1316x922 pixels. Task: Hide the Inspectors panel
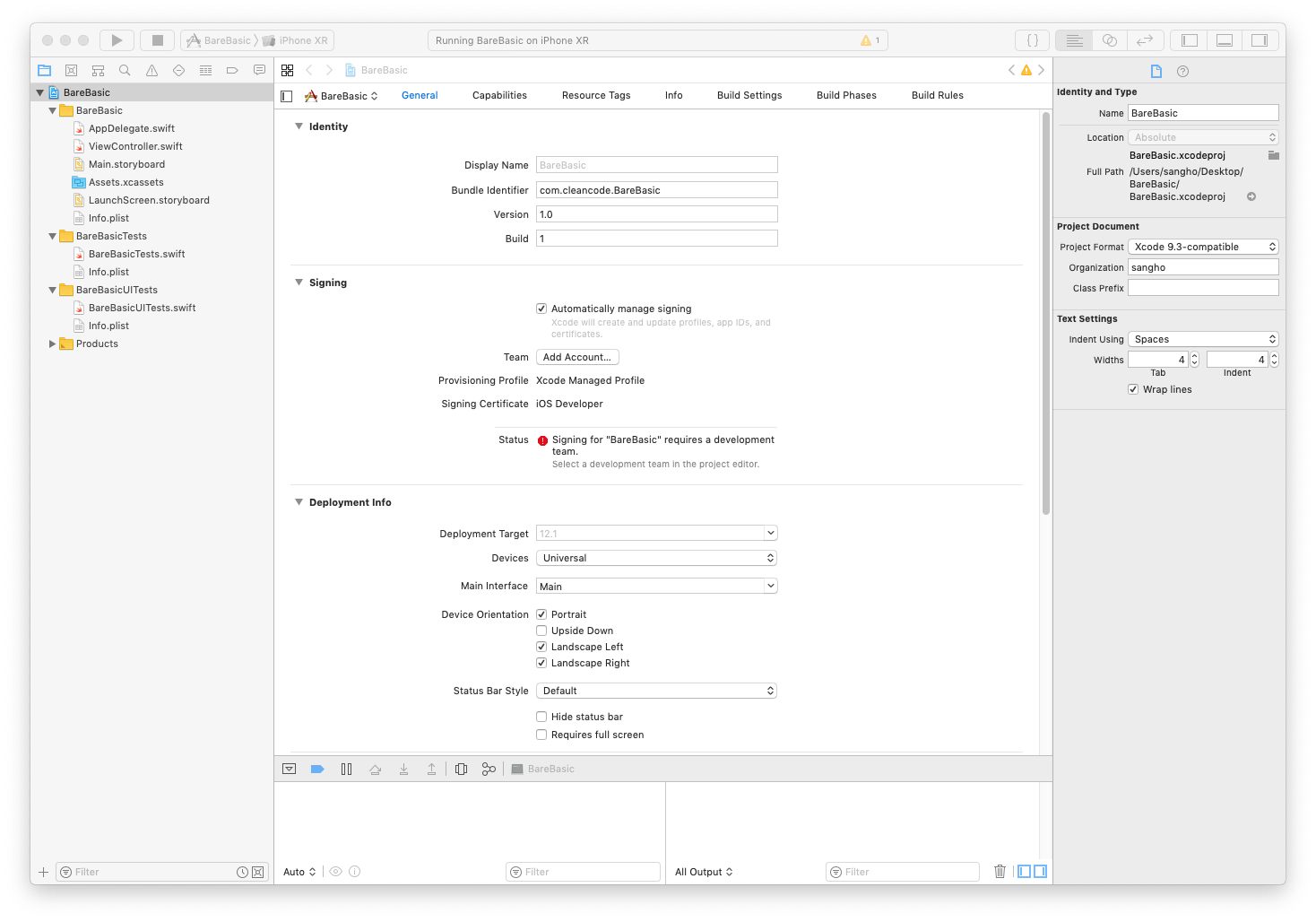point(1260,40)
